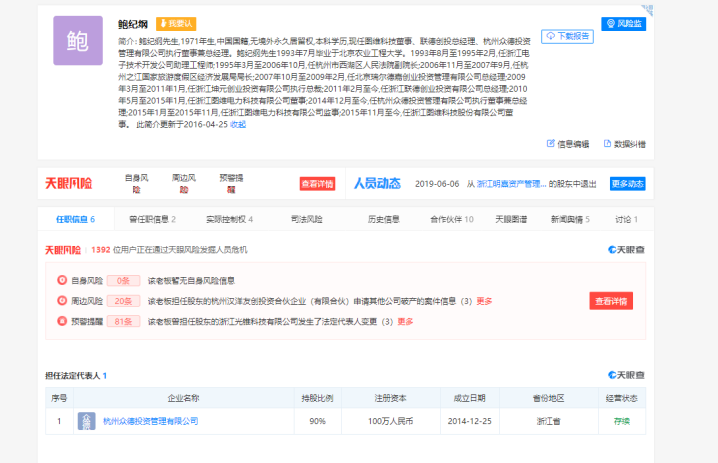Click the 持股比例 column header
718x463 pixels.
click(317, 398)
